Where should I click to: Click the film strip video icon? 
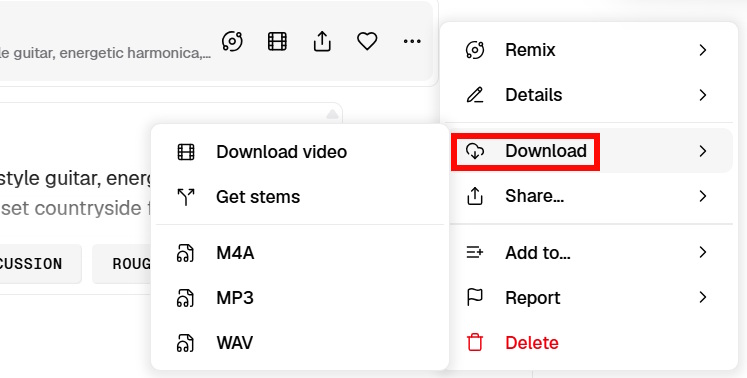277,41
